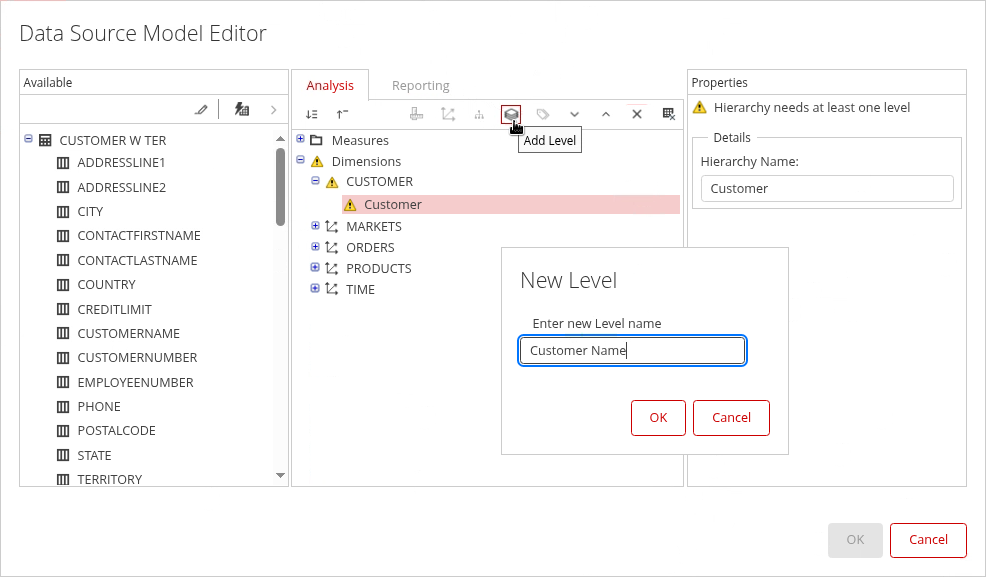Click the move up chevron icon

coord(606,114)
